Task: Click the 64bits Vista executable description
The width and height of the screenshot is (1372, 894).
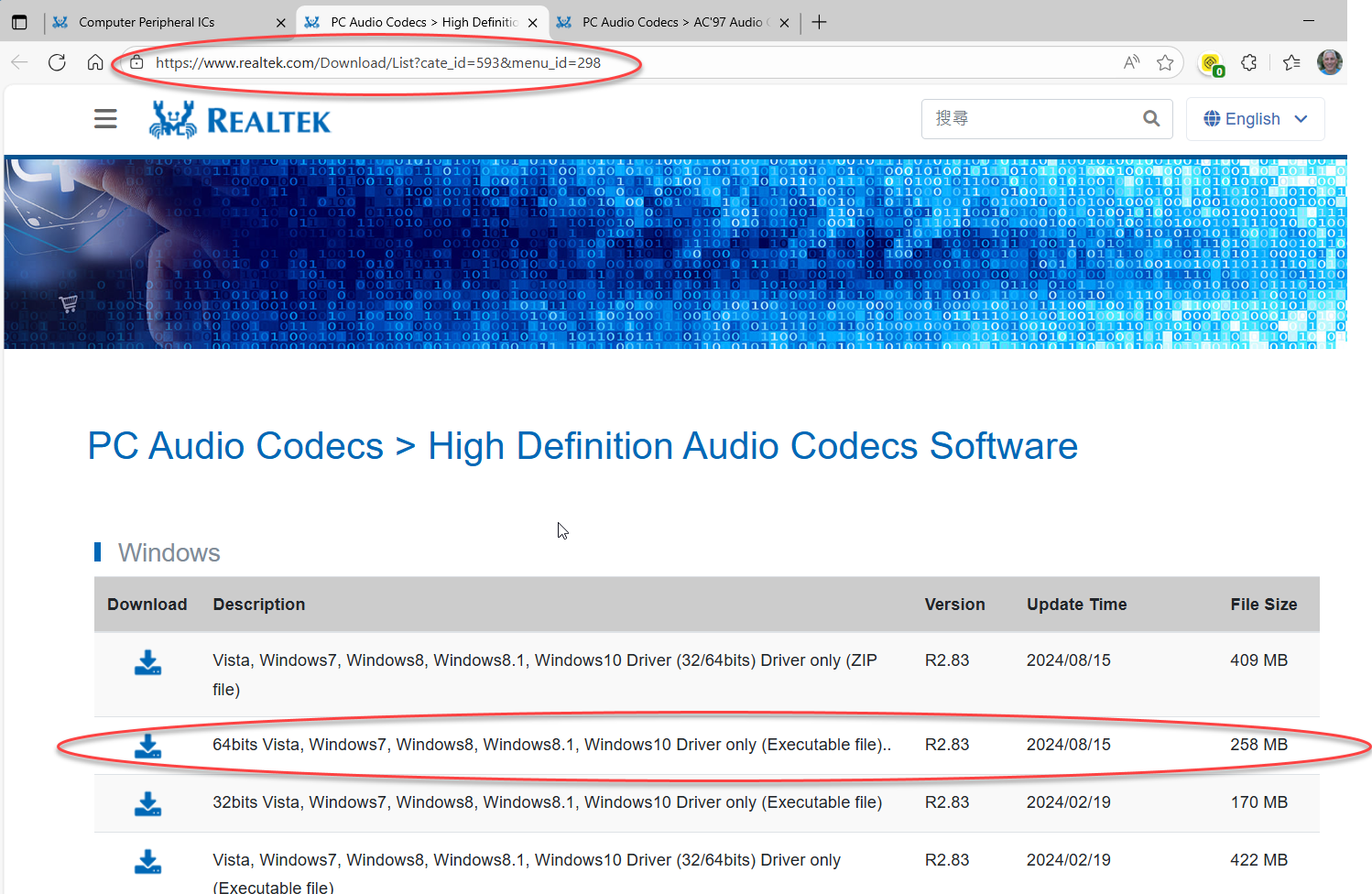Action: [551, 745]
